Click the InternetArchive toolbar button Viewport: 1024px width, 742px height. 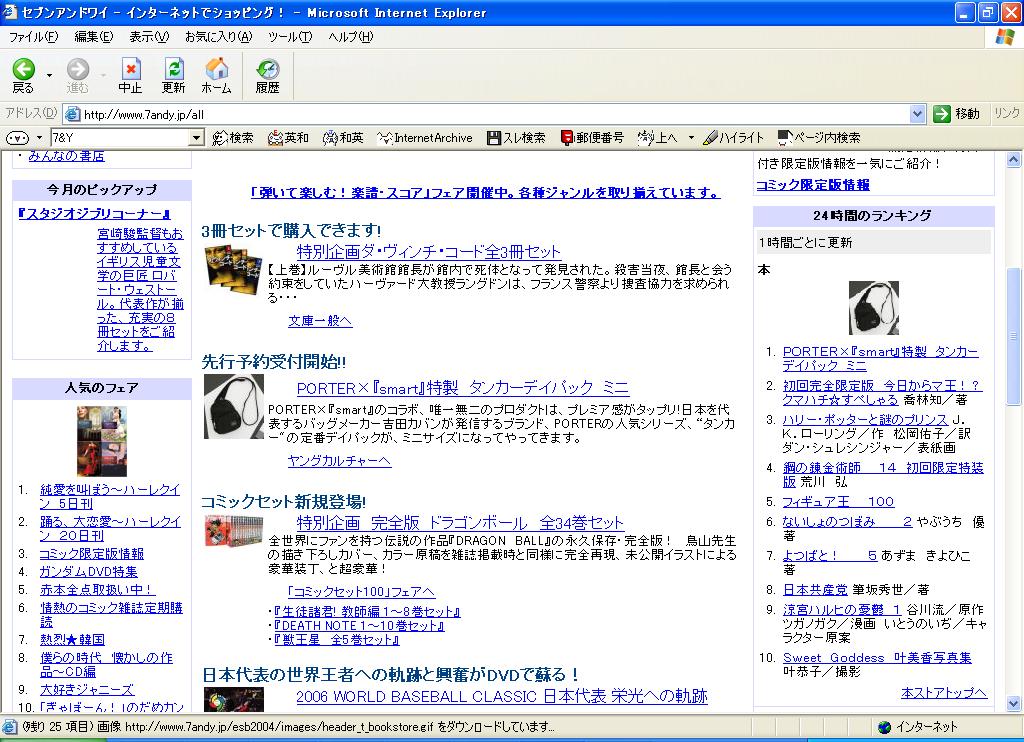[x=425, y=138]
